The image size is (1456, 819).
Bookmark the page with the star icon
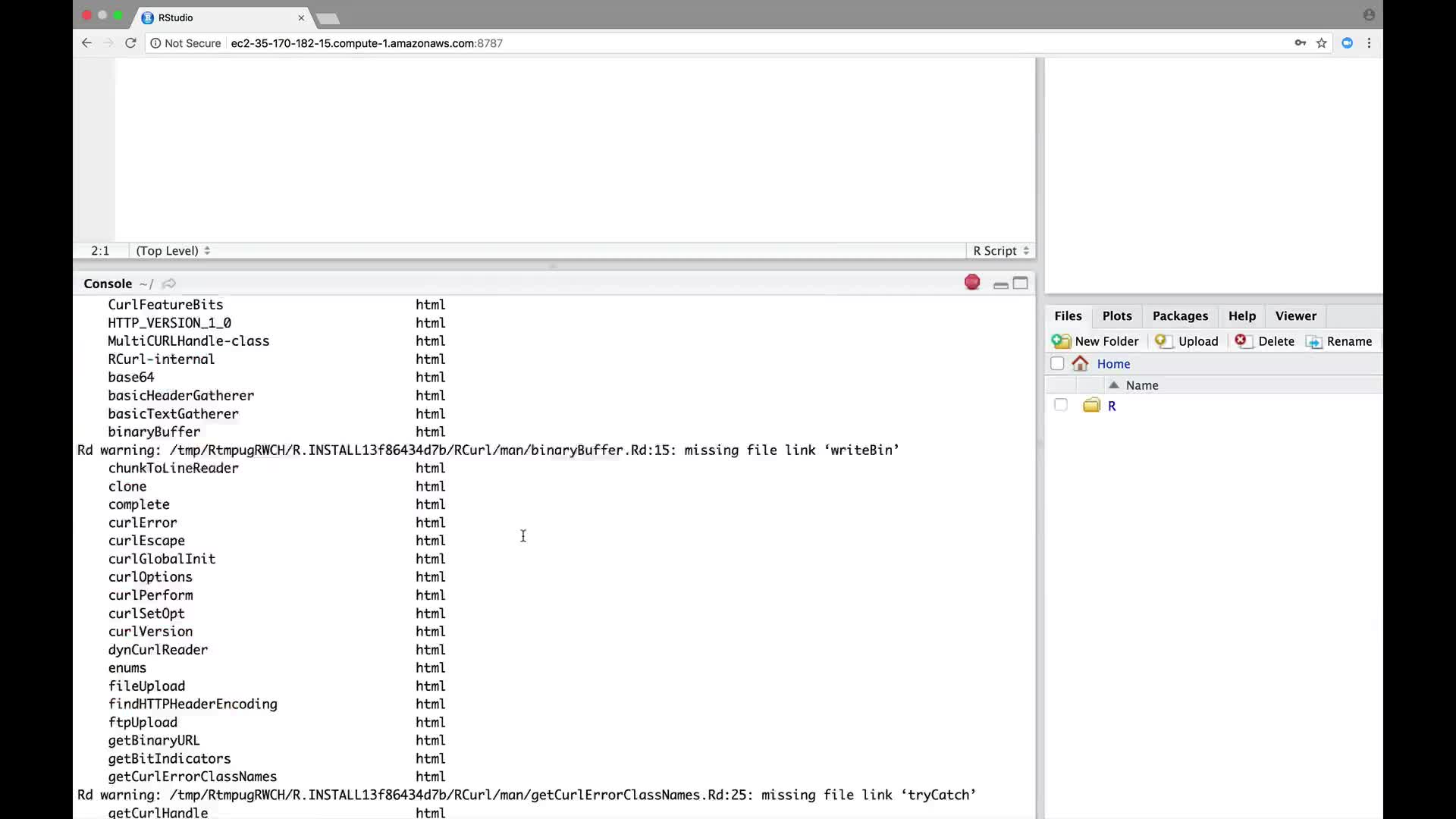pos(1322,43)
